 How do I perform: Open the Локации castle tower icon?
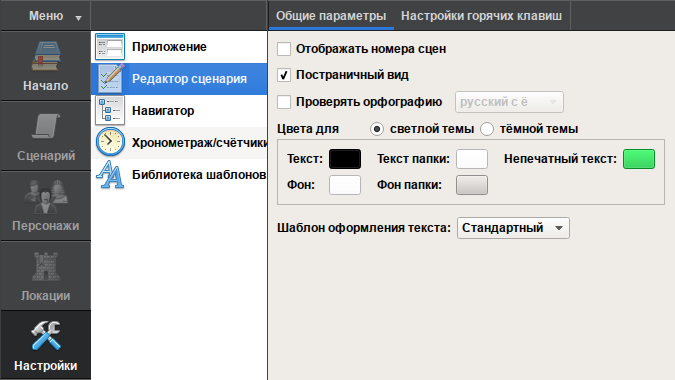[45, 266]
